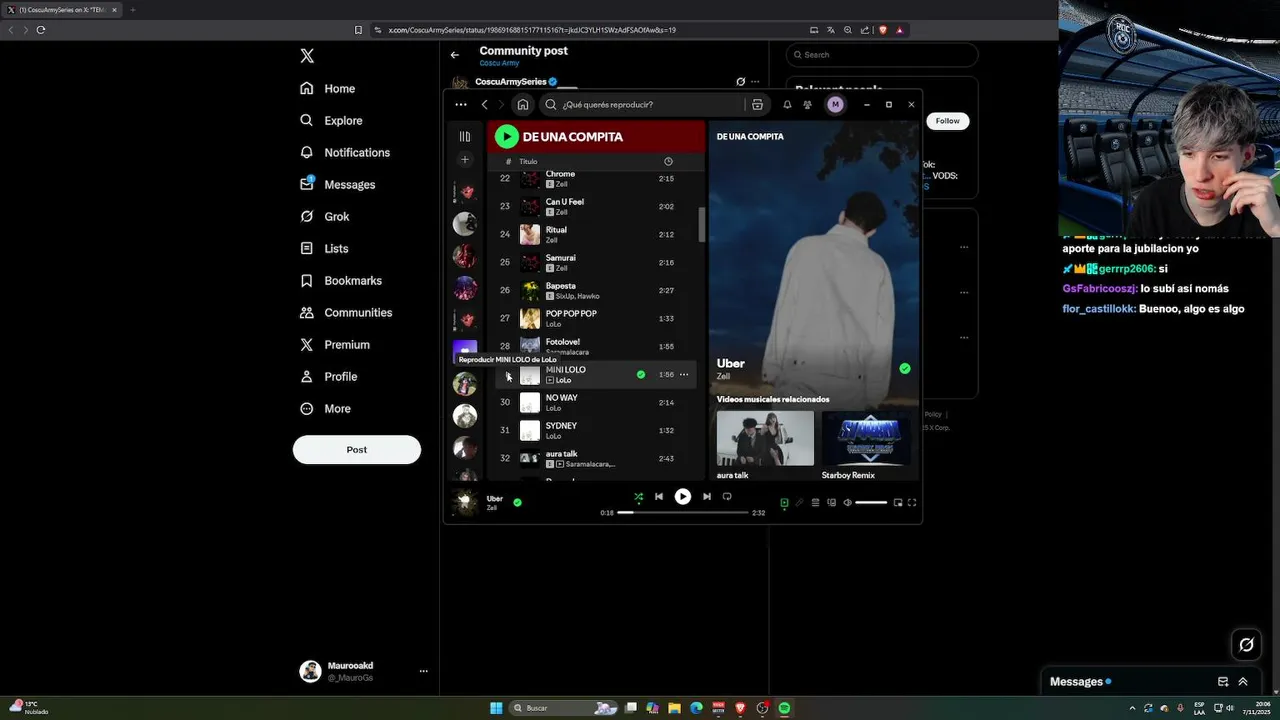
Task: Play the DE UNA COMPITA playlist
Action: [x=506, y=136]
